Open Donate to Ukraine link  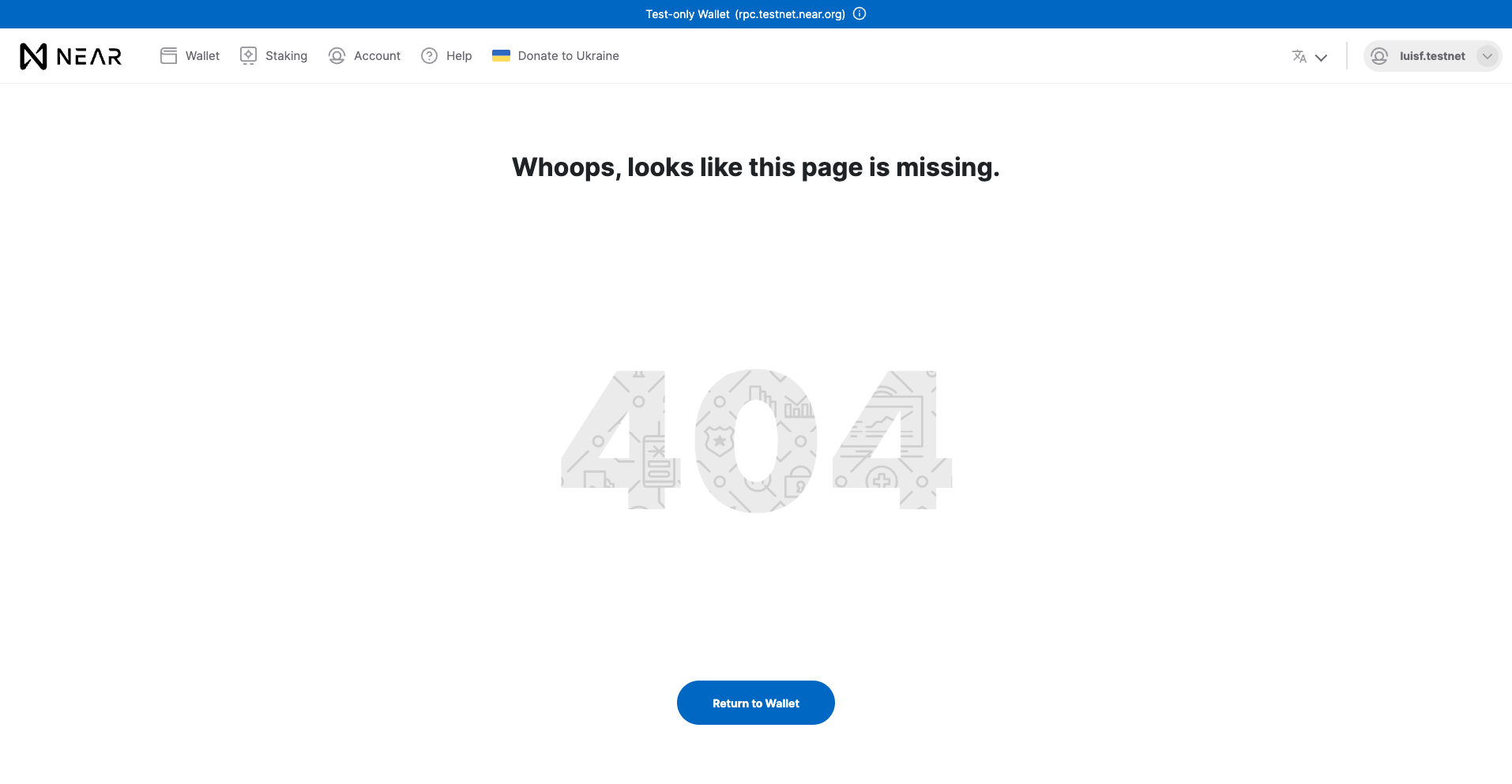click(x=568, y=56)
